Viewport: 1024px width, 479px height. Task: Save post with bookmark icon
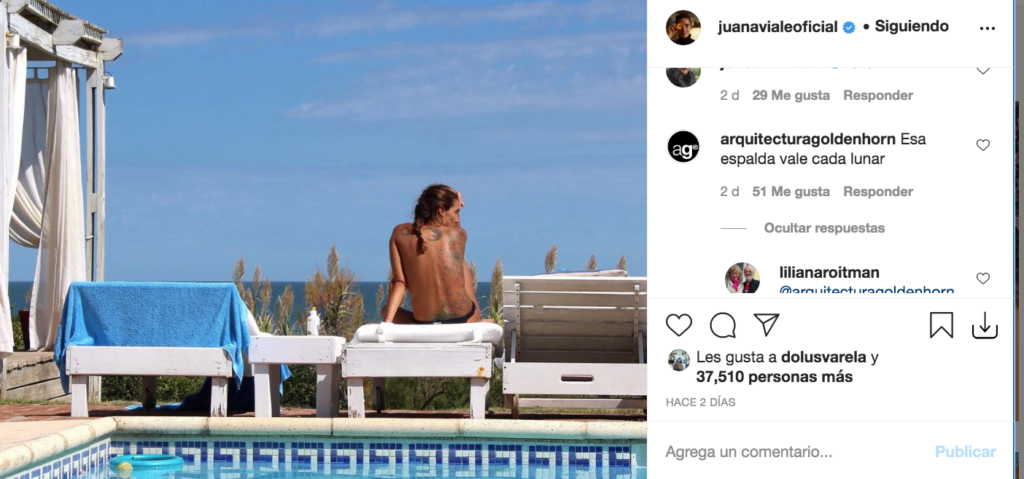[941, 325]
